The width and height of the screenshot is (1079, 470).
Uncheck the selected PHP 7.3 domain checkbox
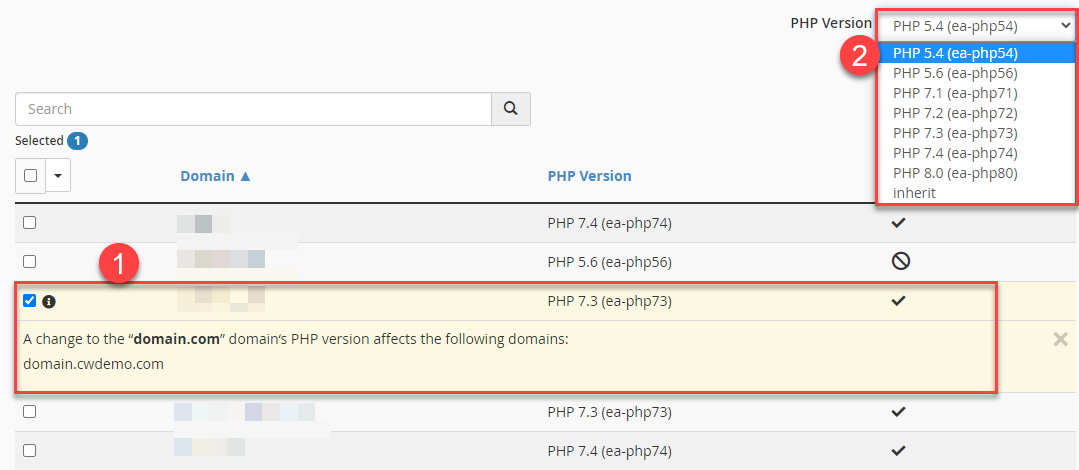click(30, 301)
